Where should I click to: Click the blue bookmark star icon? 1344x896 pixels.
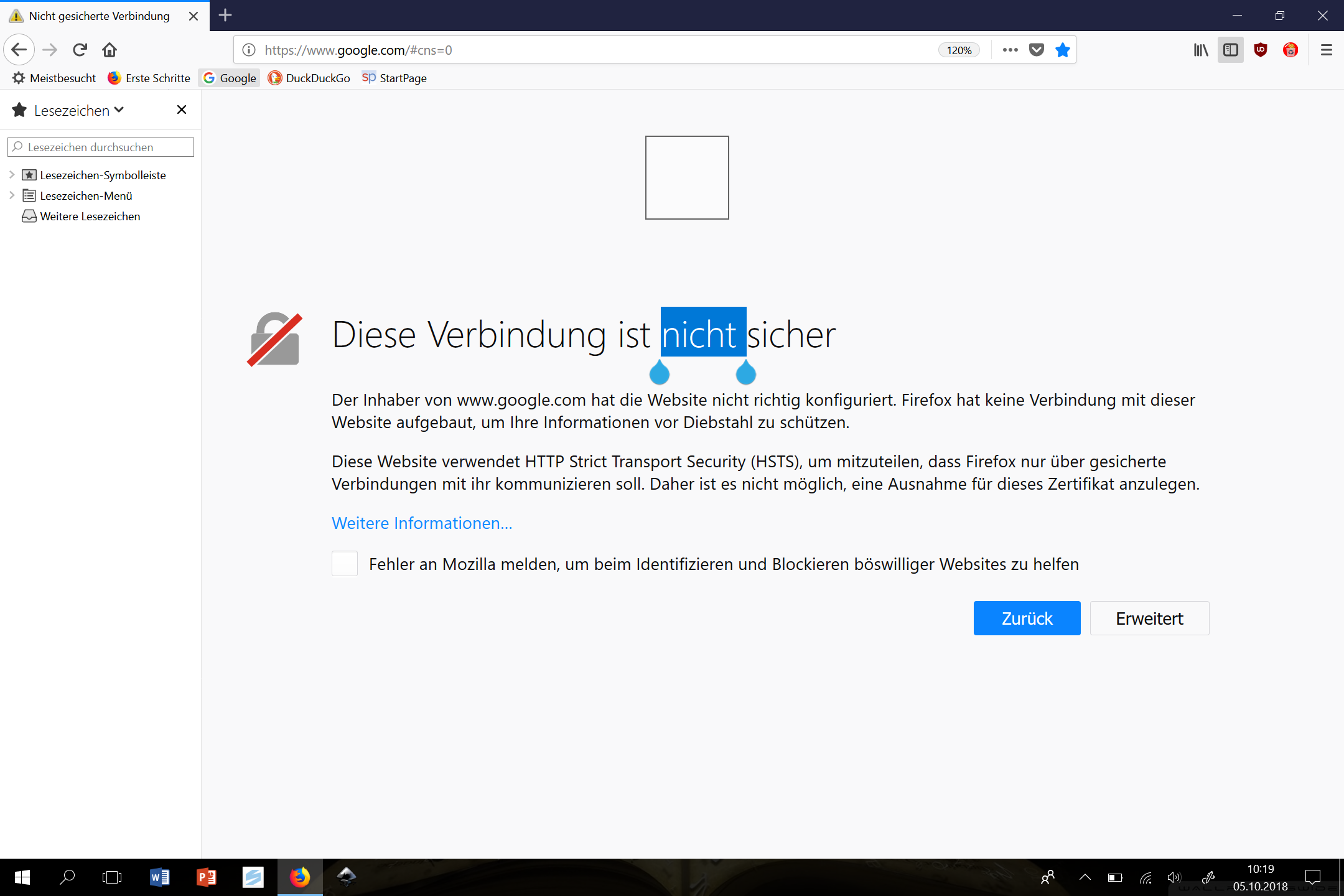click(x=1062, y=50)
